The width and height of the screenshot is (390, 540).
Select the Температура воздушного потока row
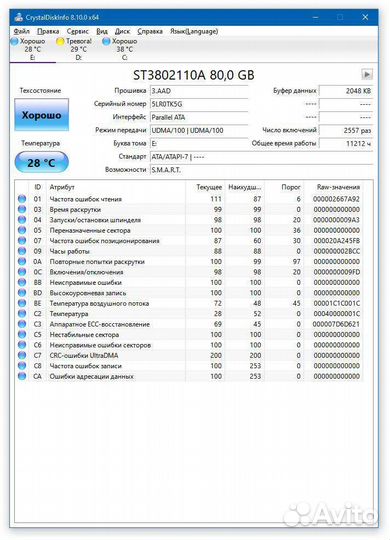click(x=189, y=303)
